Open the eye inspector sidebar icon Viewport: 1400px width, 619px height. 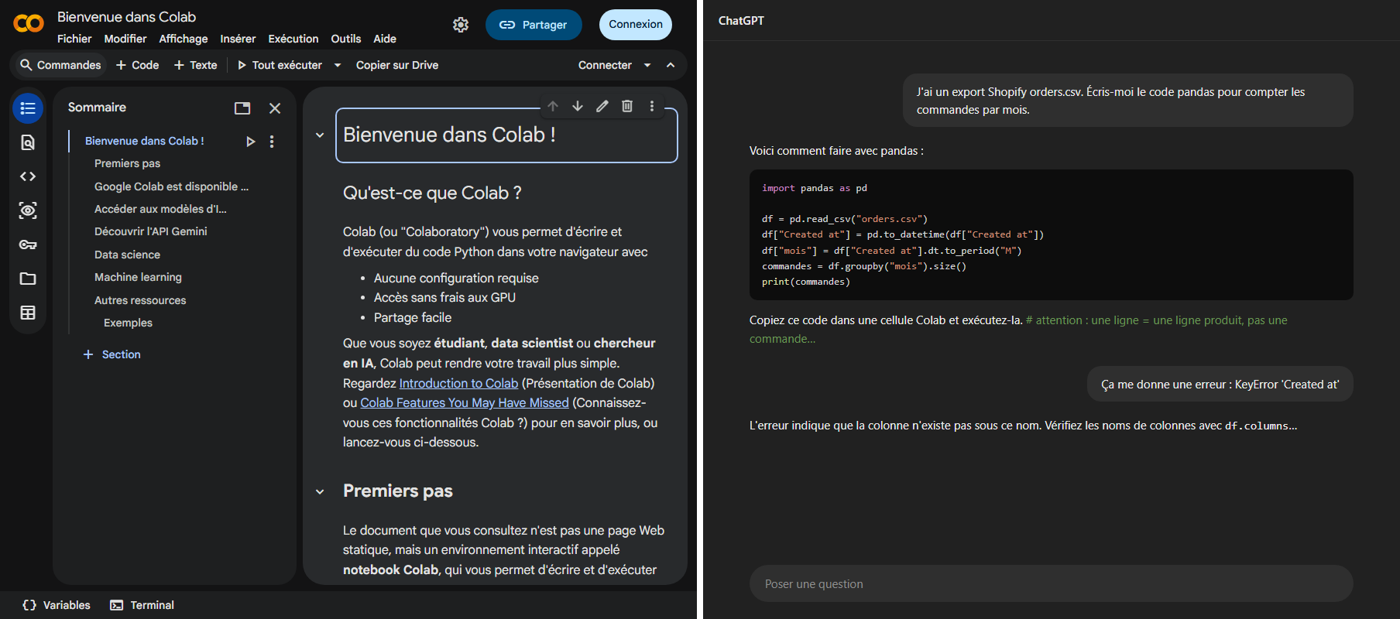coord(28,210)
